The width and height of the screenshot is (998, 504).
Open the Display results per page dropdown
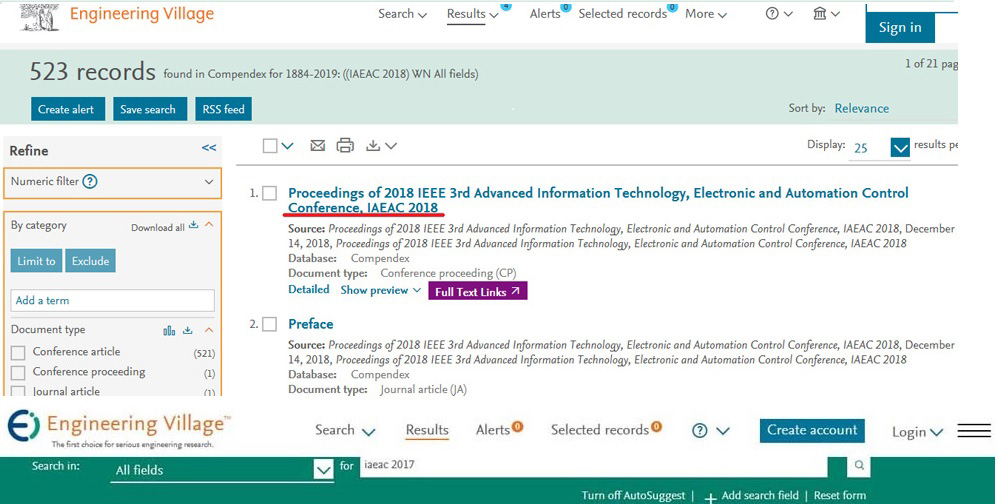900,148
